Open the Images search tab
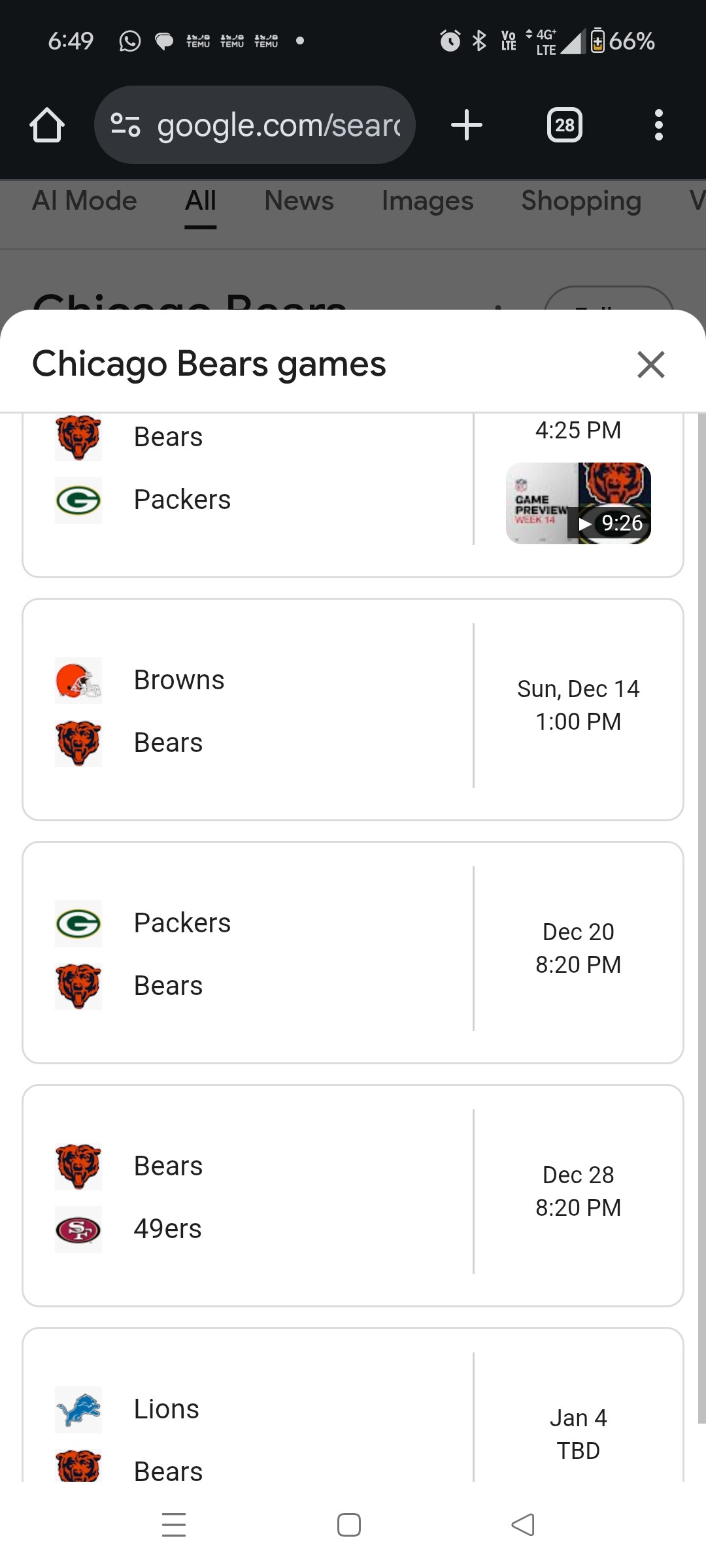 428,201
